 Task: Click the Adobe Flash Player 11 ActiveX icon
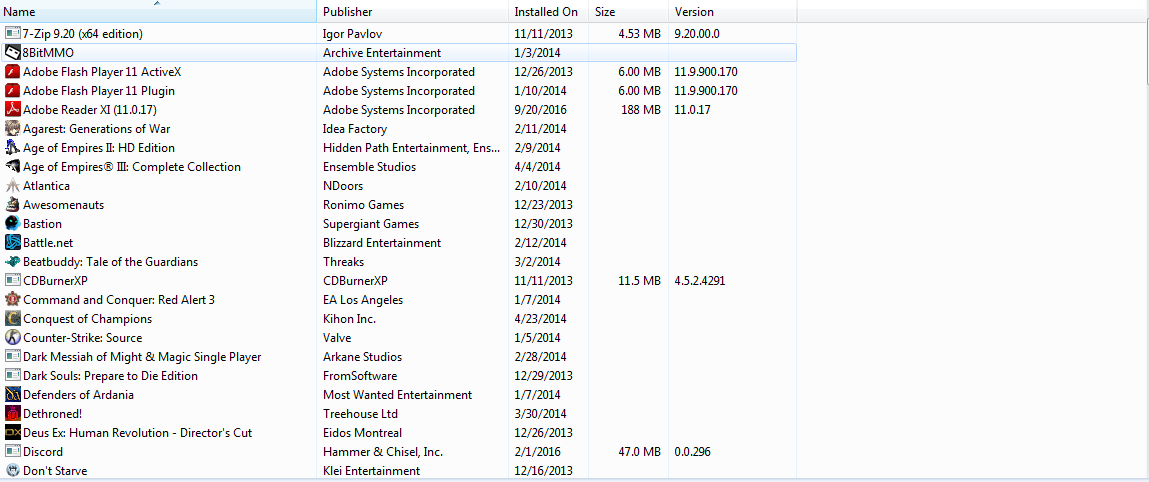pyautogui.click(x=12, y=72)
